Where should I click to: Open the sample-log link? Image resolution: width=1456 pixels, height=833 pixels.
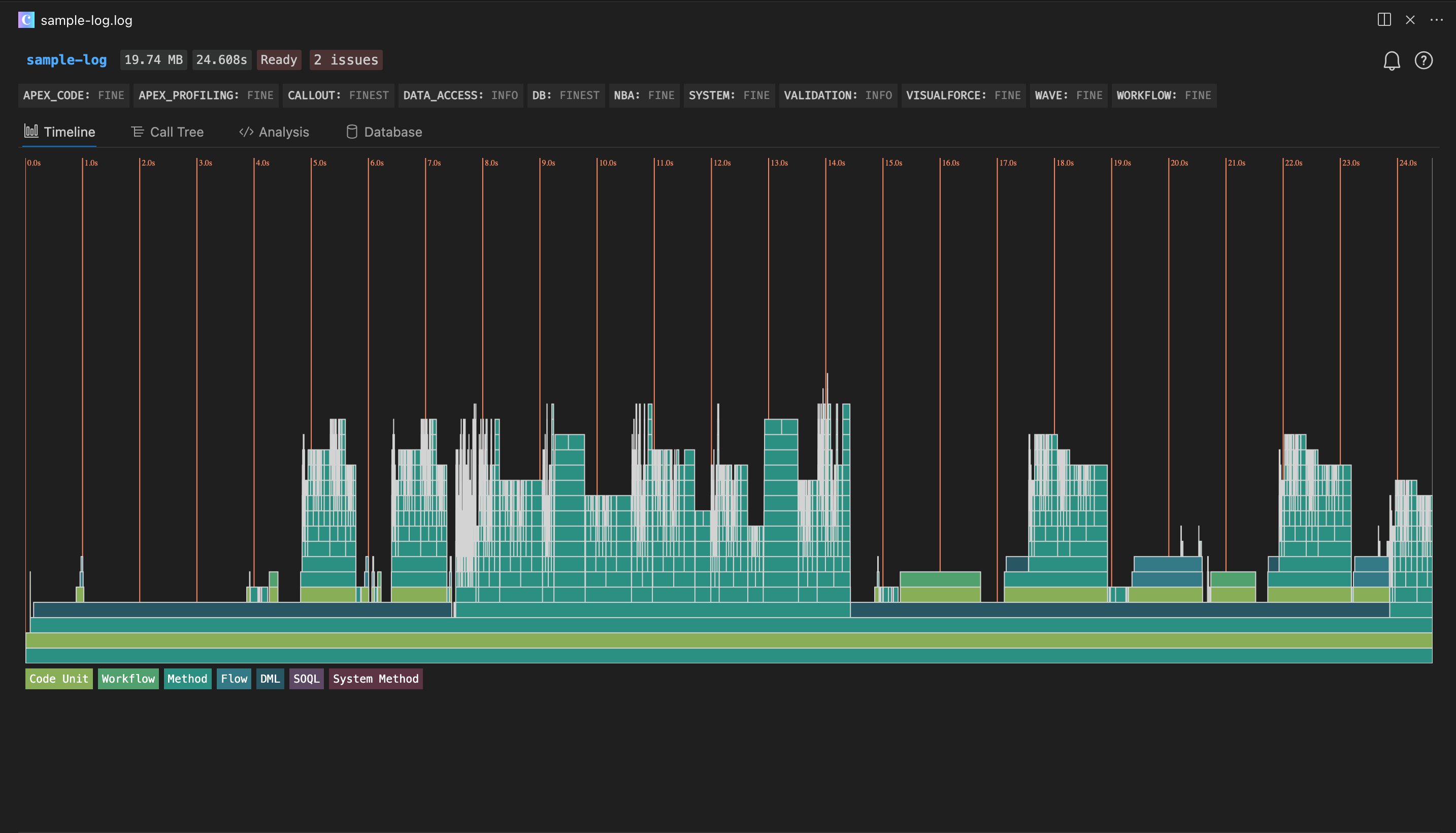pos(65,59)
